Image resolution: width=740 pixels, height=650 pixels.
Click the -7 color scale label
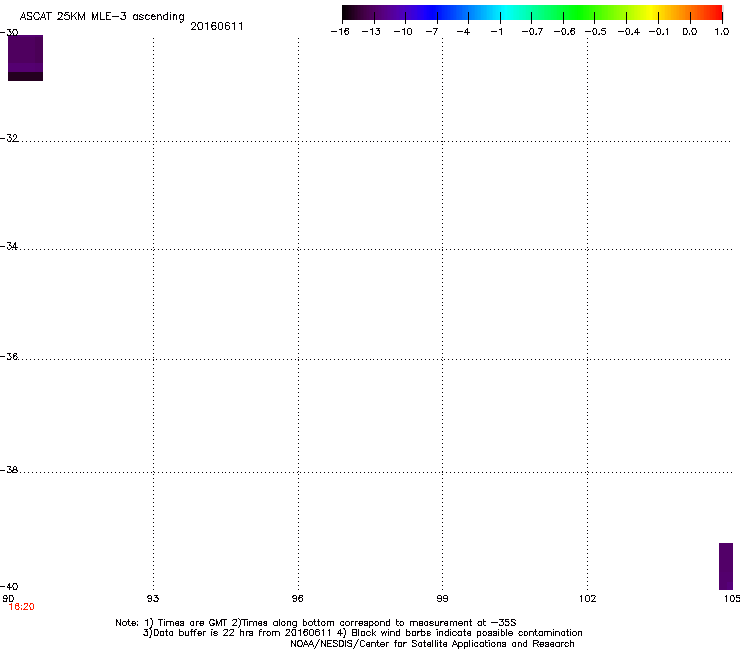(432, 32)
